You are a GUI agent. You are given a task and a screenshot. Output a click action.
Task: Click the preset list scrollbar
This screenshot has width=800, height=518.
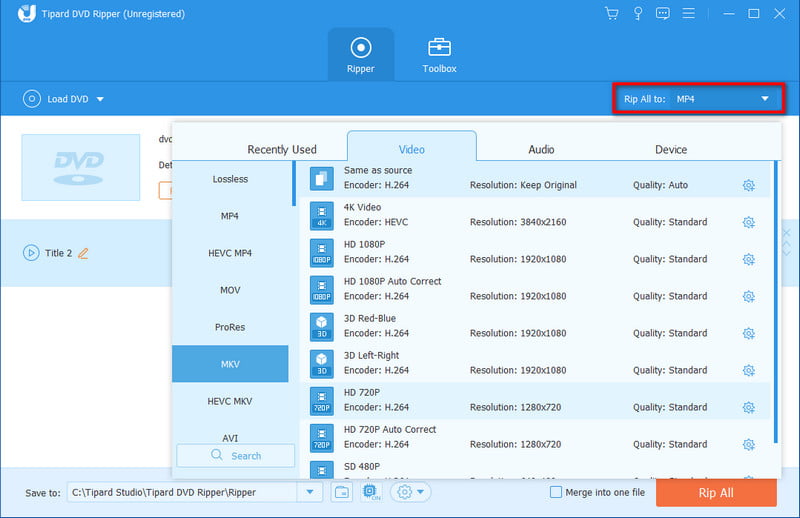pos(776,302)
